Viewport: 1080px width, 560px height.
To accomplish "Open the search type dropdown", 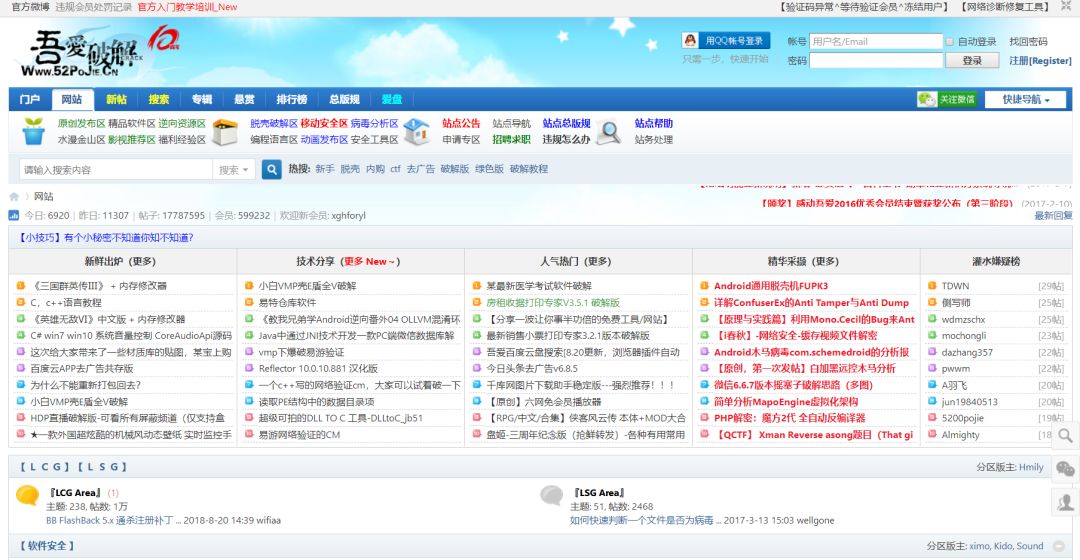I will pos(234,169).
